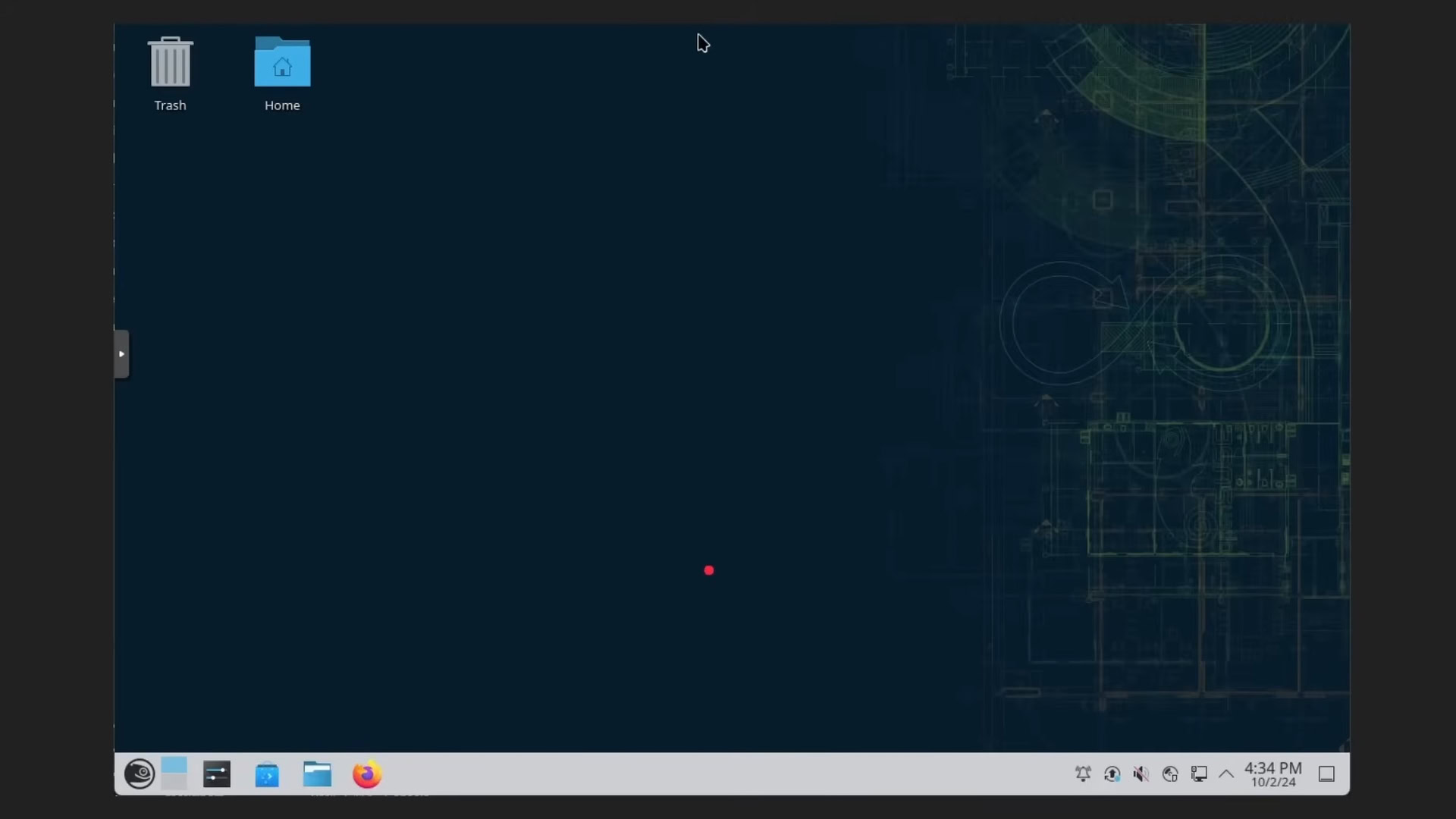The width and height of the screenshot is (1456, 819).
Task: Switch to the bottom virtual desktop in pager
Action: [x=174, y=782]
